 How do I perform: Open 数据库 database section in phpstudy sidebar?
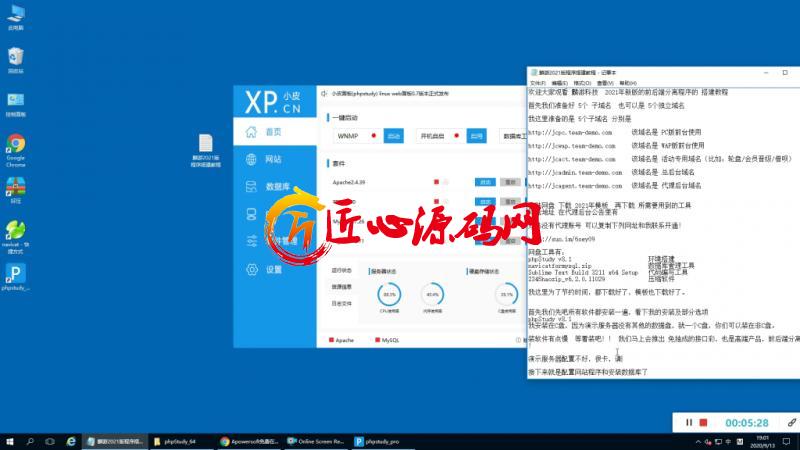(274, 187)
